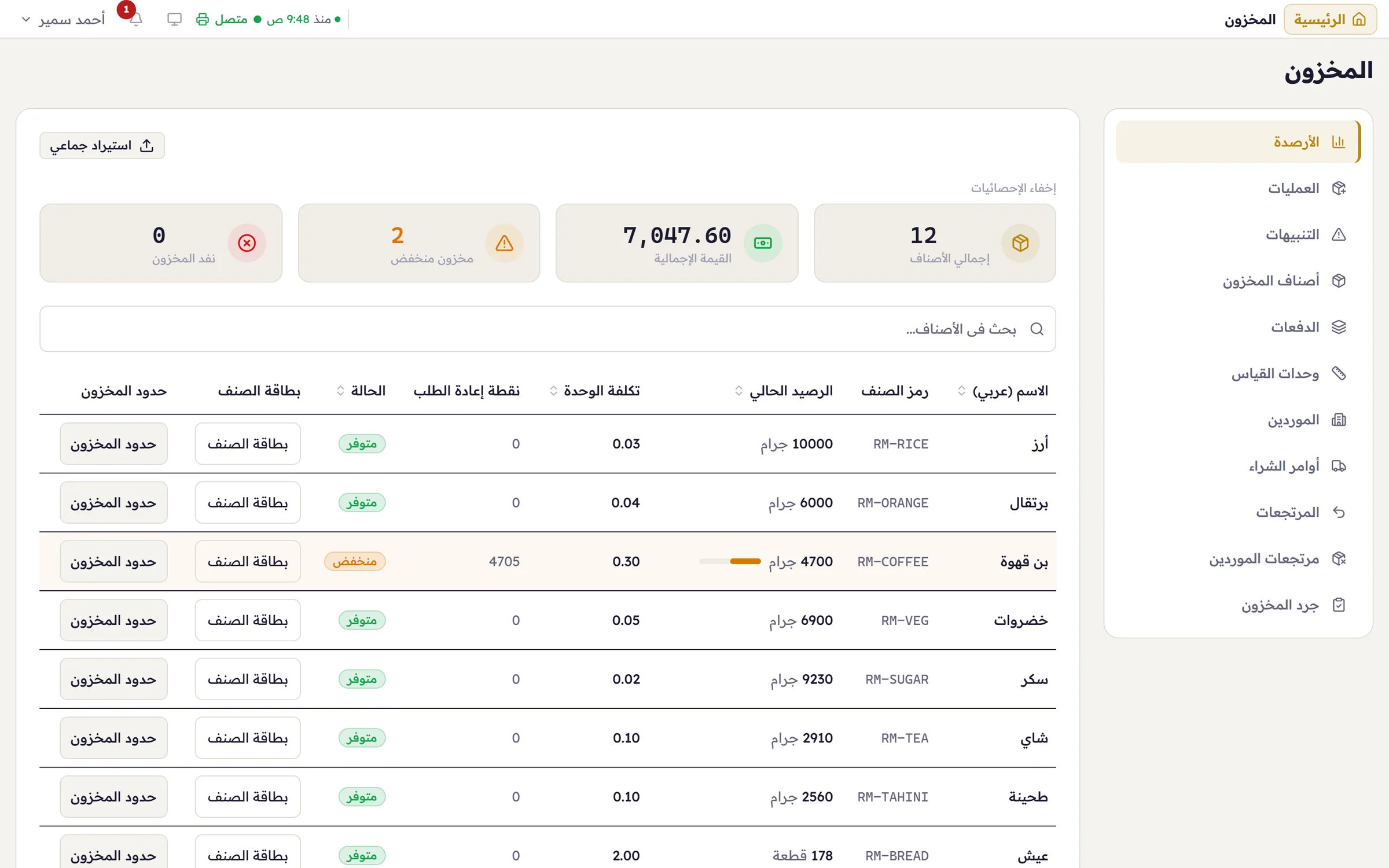1389x868 pixels.
Task: Click the مخزون منخفض statistics card
Action: point(419,243)
